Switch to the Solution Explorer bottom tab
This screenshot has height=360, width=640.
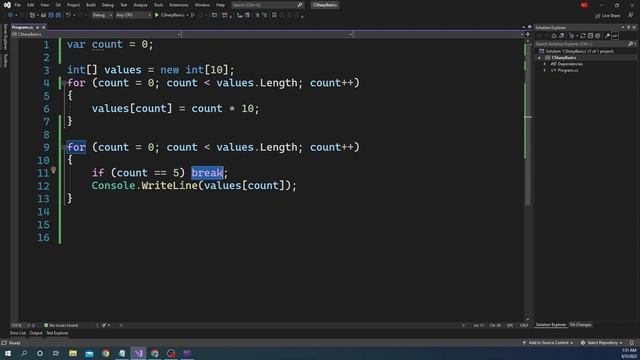[551, 325]
